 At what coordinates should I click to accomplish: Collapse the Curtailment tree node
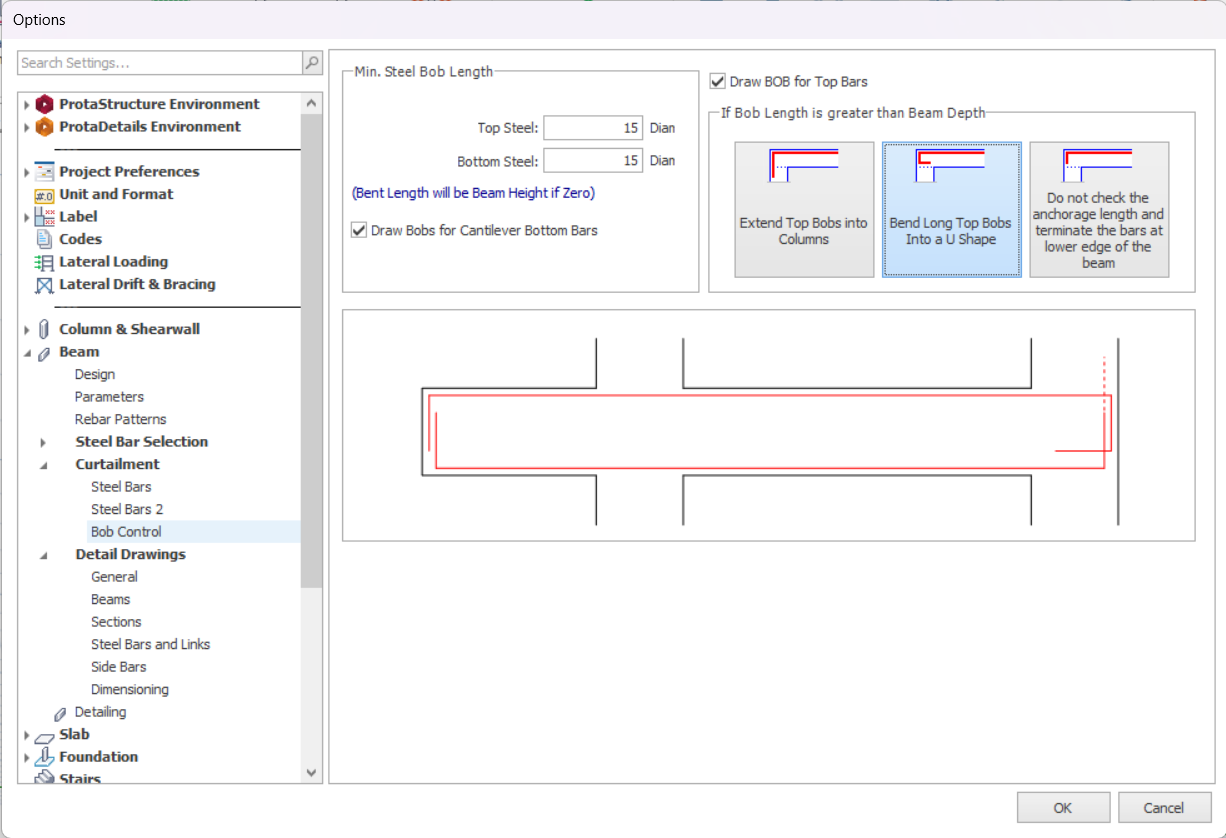tap(43, 465)
